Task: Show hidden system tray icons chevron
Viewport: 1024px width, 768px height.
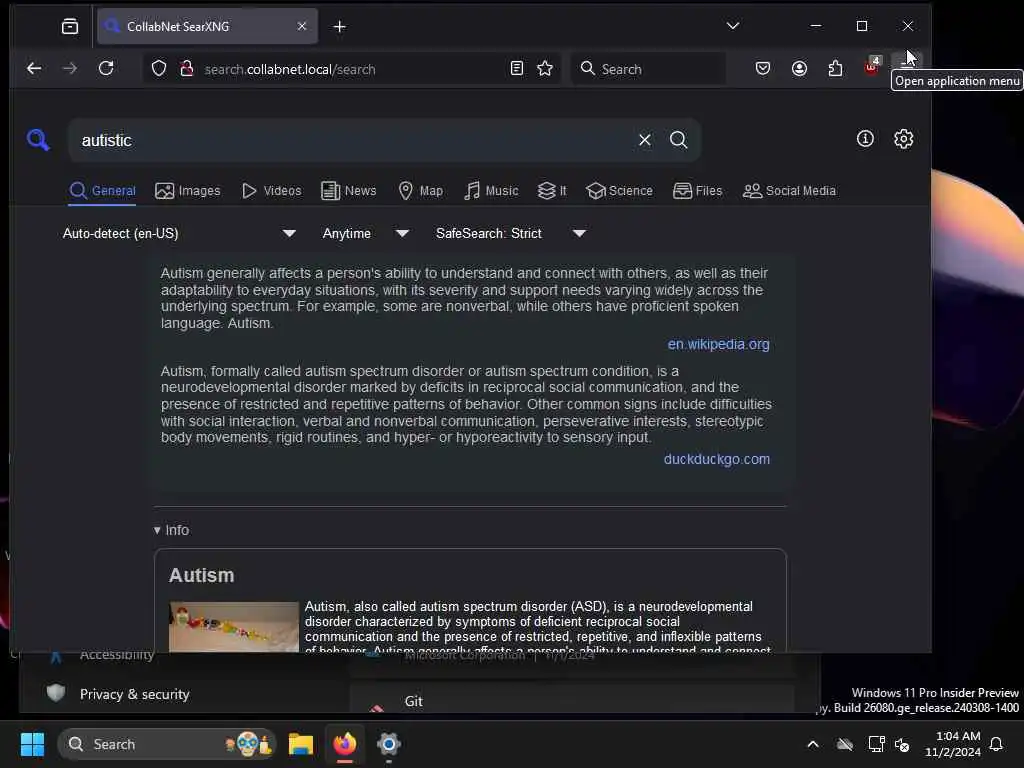Action: pyautogui.click(x=812, y=744)
